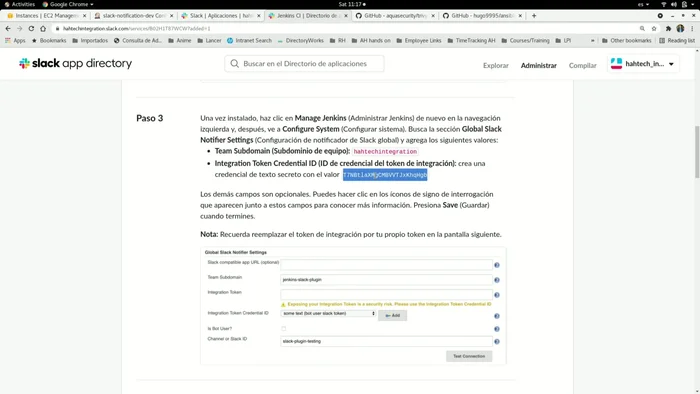Image resolution: width=700 pixels, height=394 pixels.
Task: Open the Employee Links bookmark folder
Action: (x=418, y=41)
